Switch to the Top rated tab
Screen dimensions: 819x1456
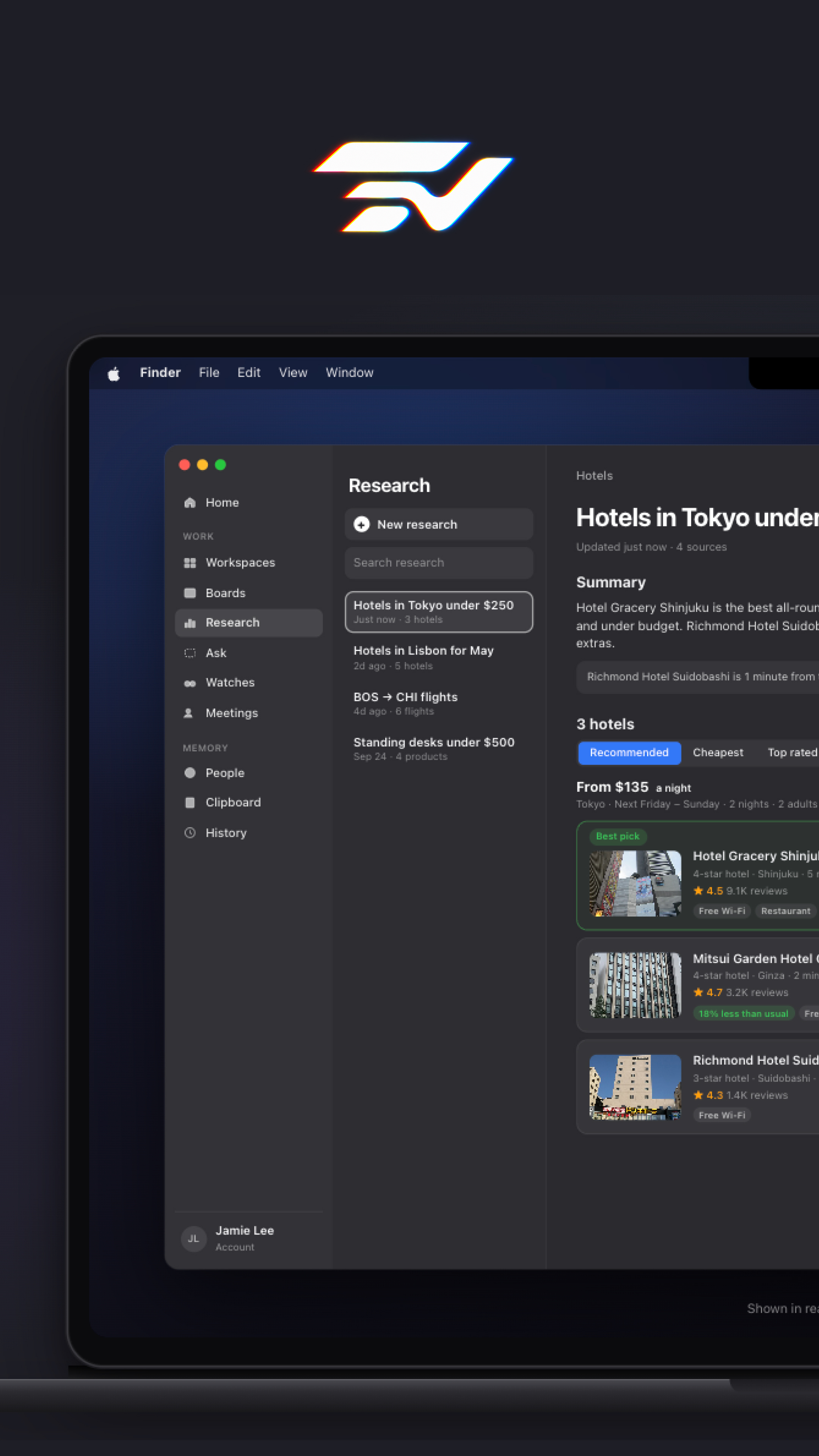(792, 752)
